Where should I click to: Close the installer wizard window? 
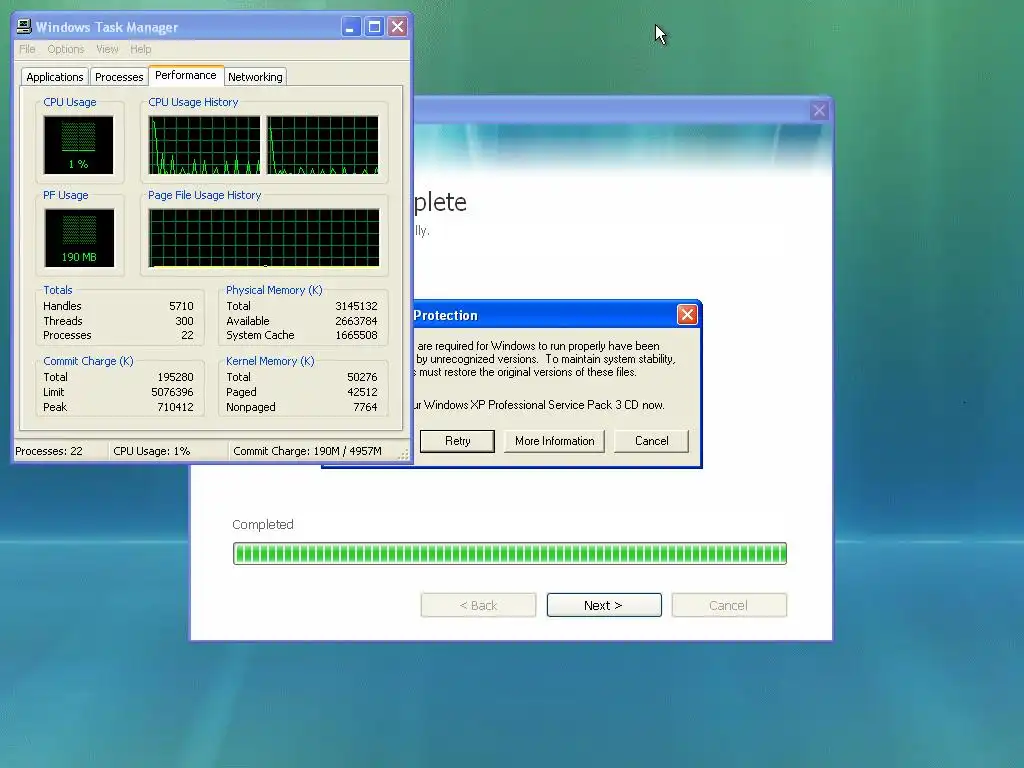pos(819,110)
